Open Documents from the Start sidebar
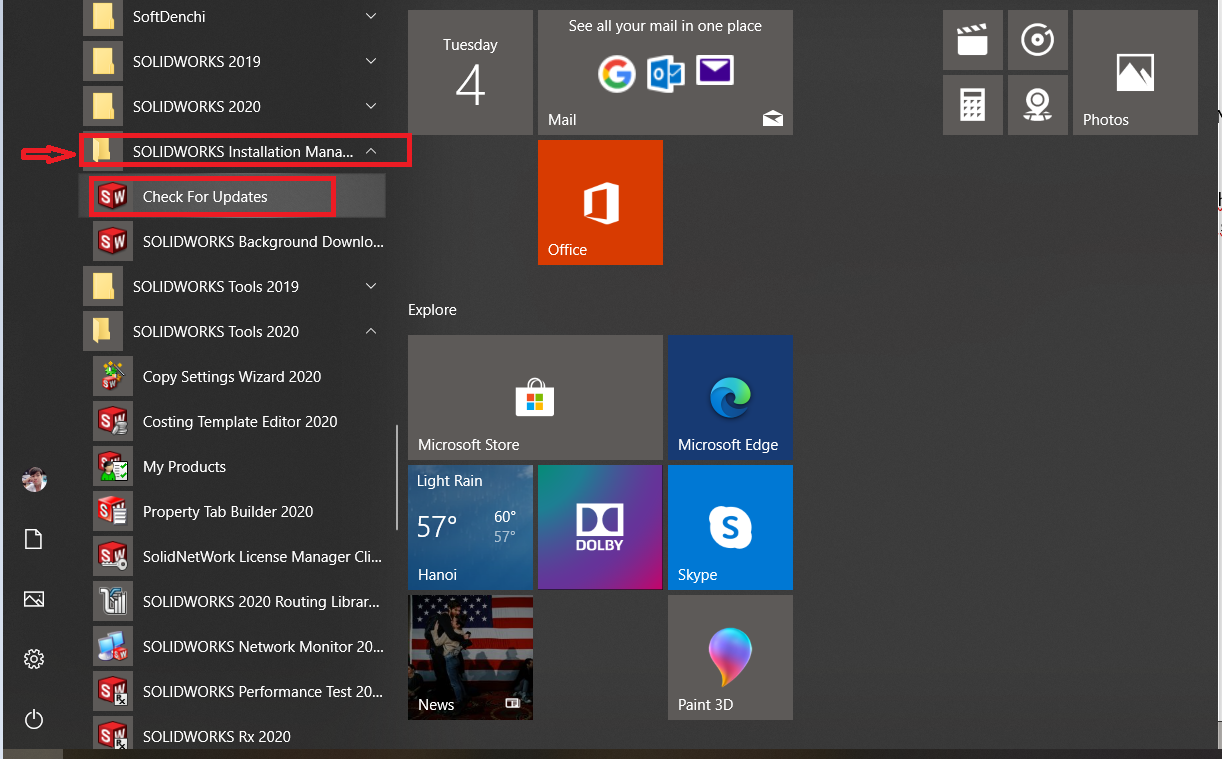 click(34, 540)
